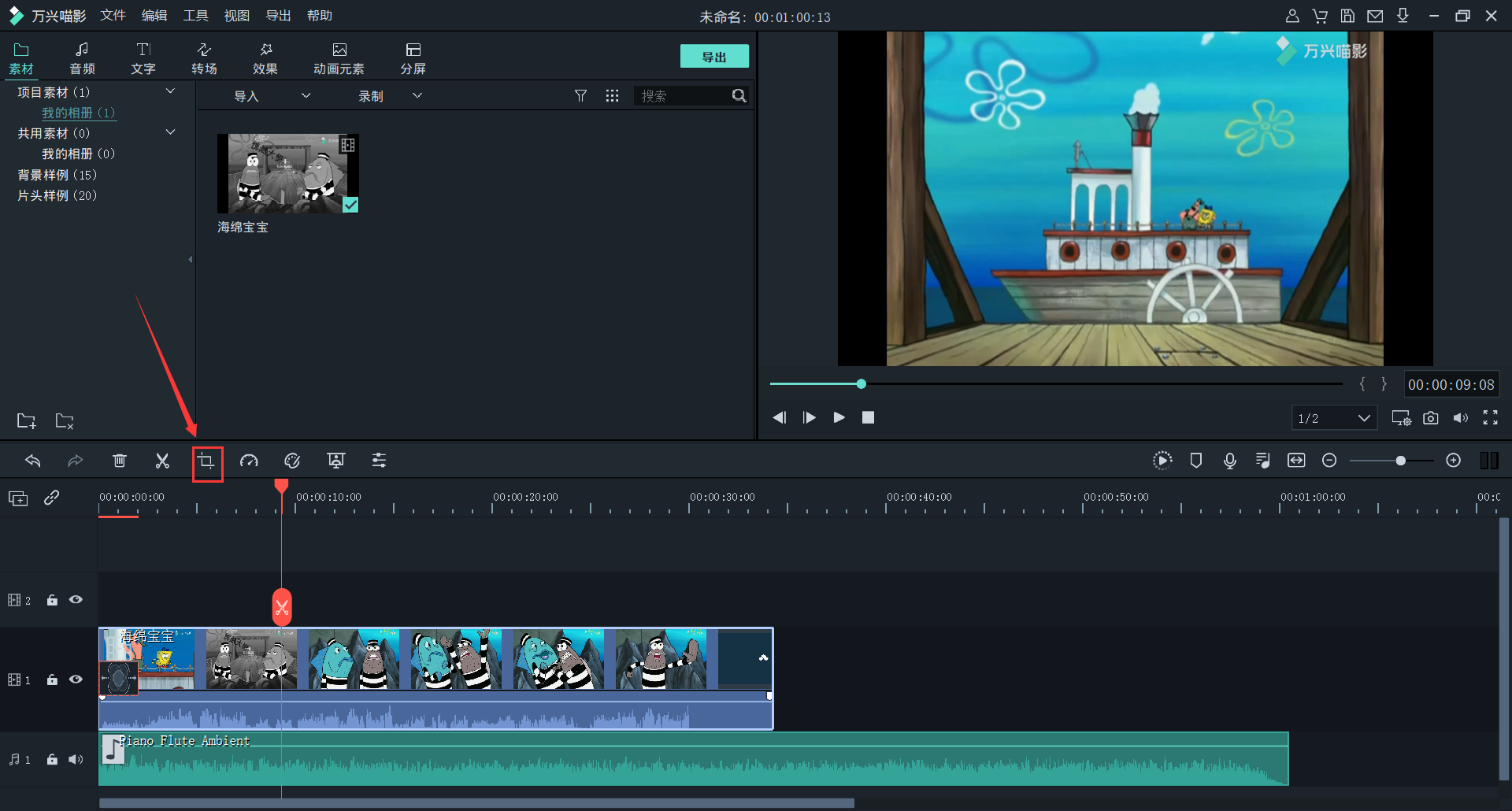Open the speed adjustment tool
This screenshot has height=811, width=1512.
point(249,461)
